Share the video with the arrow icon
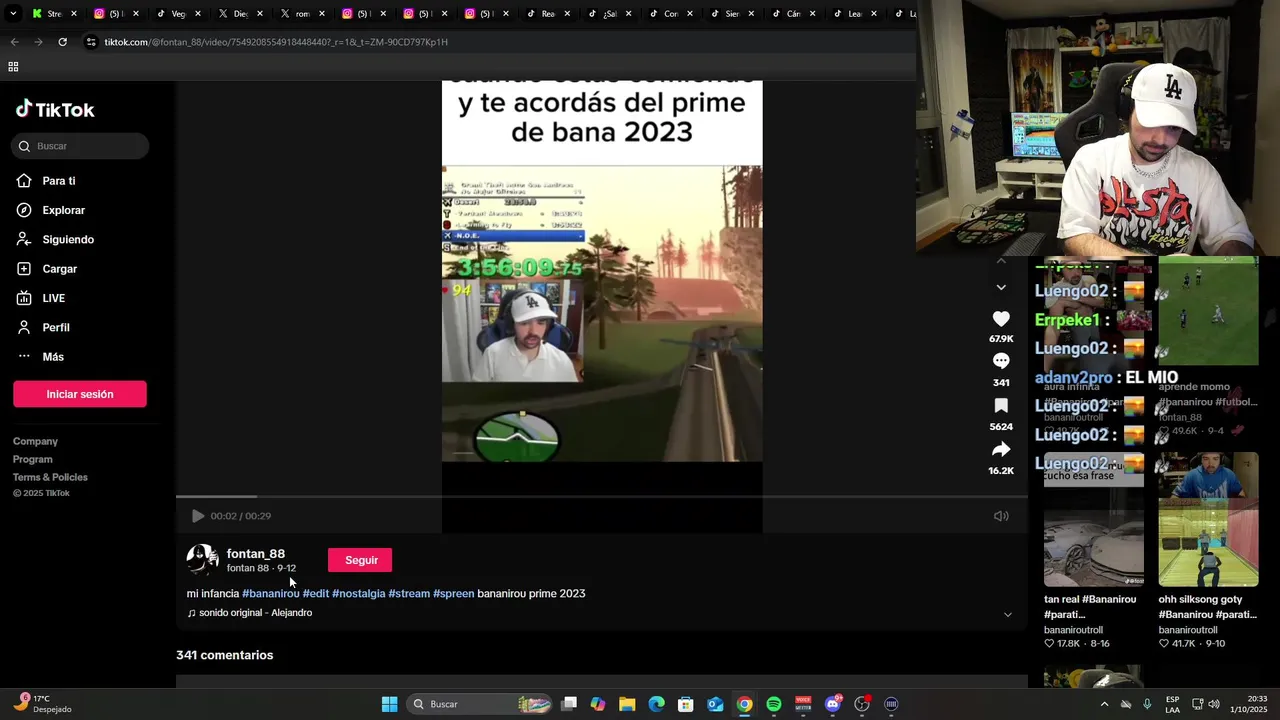 [x=1001, y=449]
